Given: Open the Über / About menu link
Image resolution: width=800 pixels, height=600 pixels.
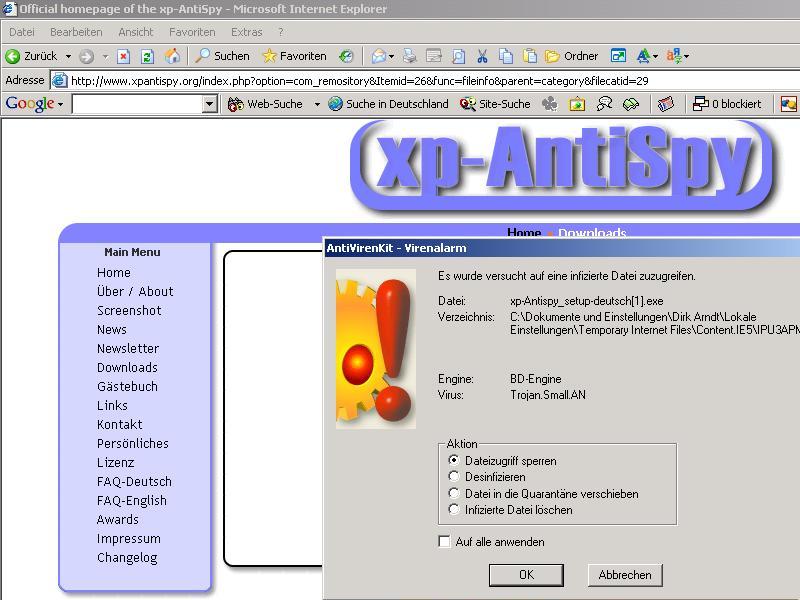Looking at the screenshot, I should 135,291.
